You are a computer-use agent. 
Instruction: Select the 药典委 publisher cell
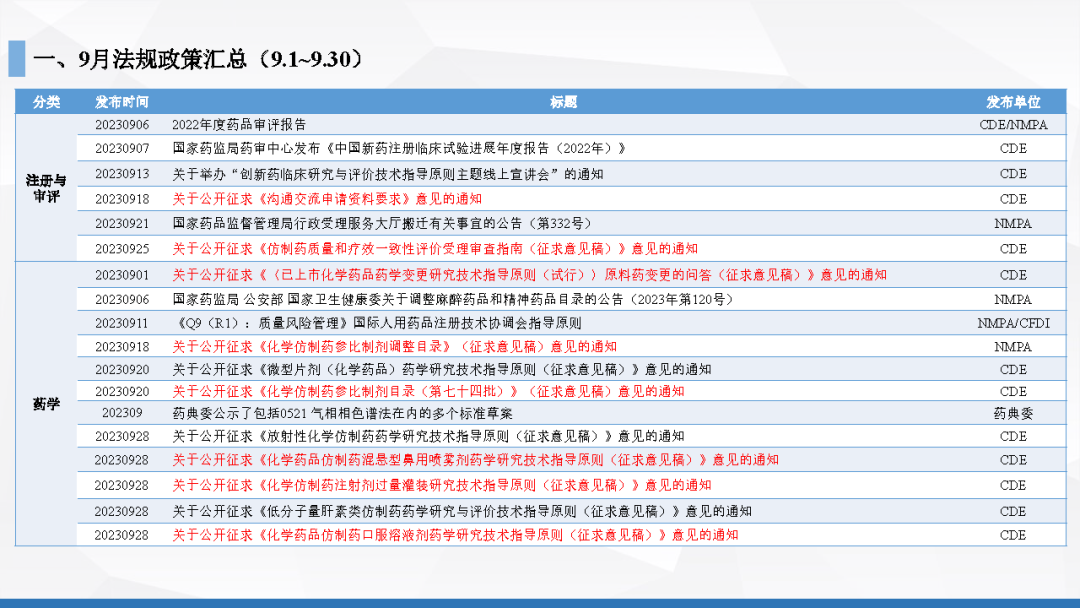(x=1013, y=413)
